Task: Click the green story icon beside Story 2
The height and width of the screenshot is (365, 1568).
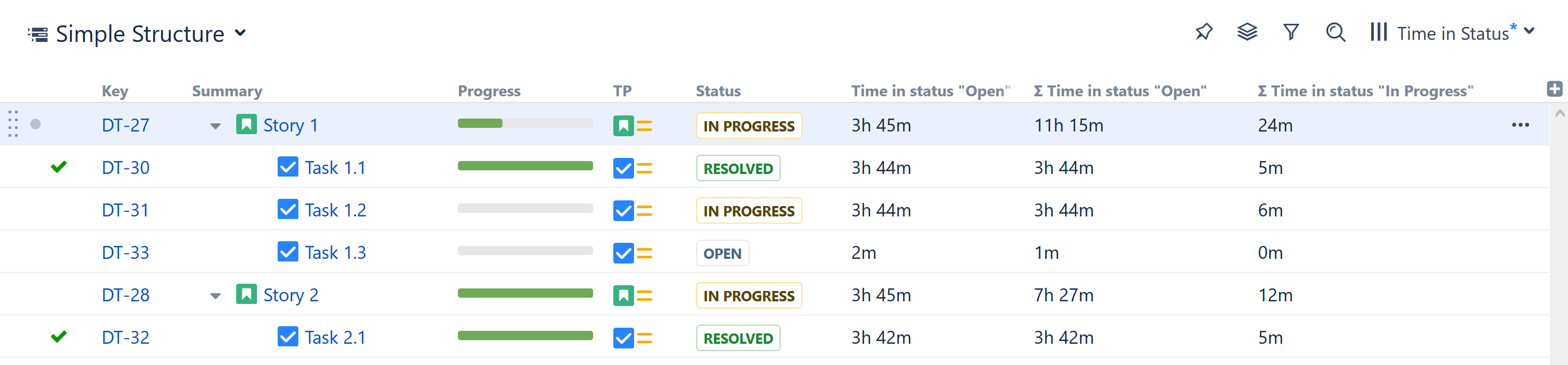Action: 246,295
